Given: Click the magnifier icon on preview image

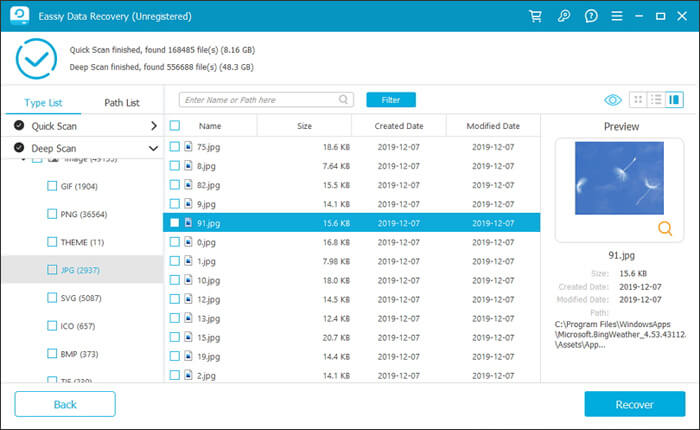Looking at the screenshot, I should (665, 229).
